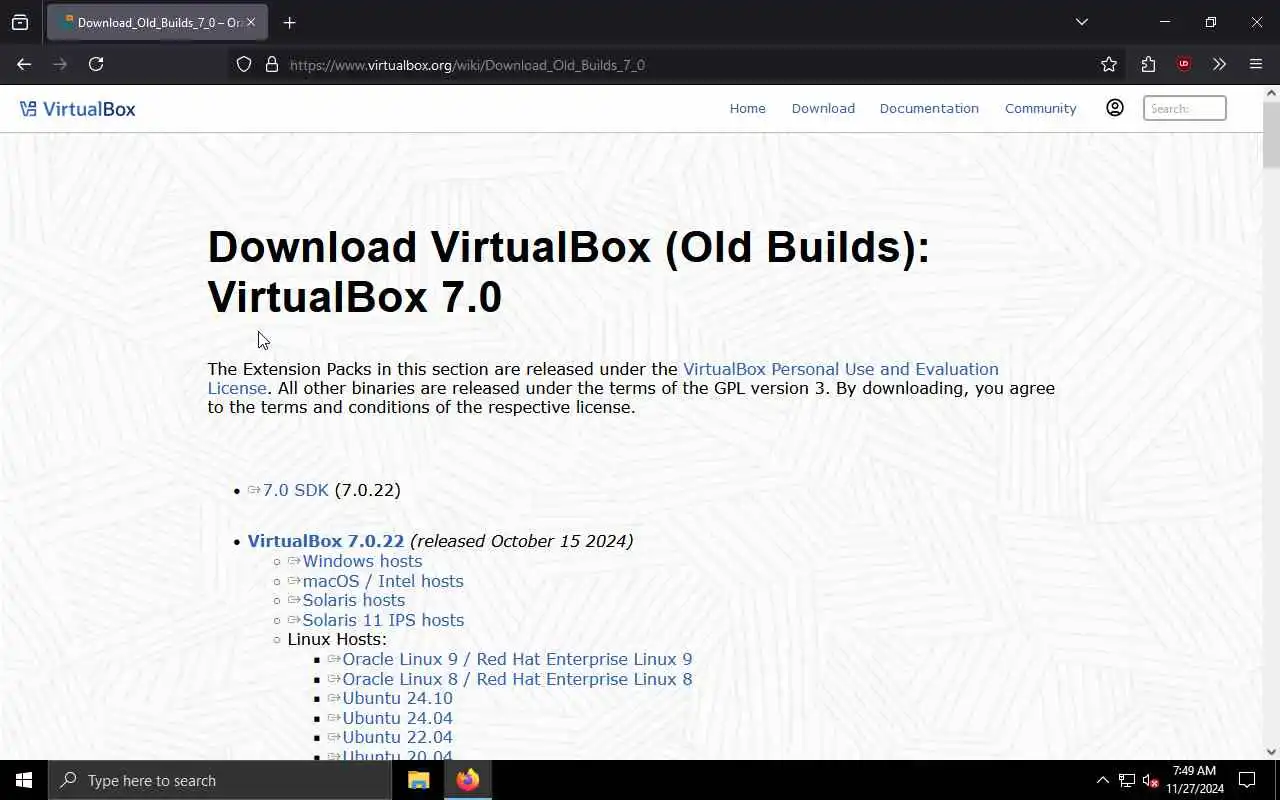Open the list all tabs dropdown arrow

[x=1081, y=22]
